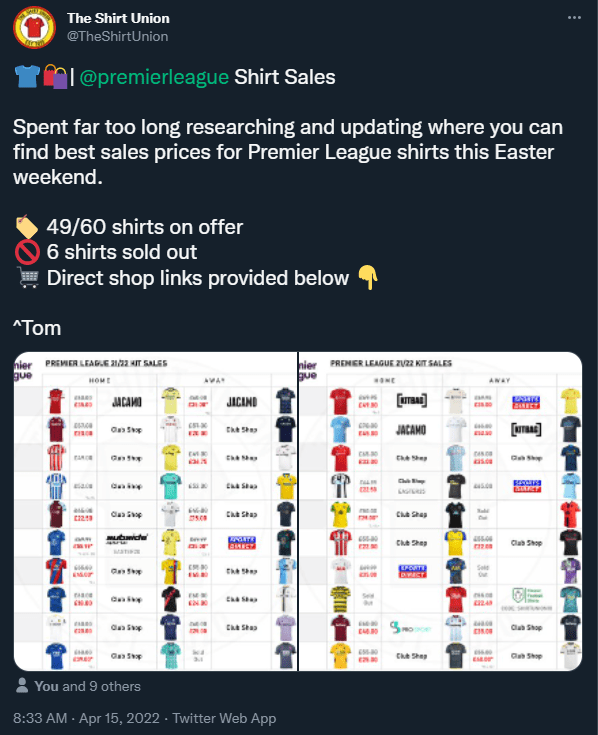Click the three-dot more options icon
Screen dimensions: 598x735
click(x=574, y=18)
